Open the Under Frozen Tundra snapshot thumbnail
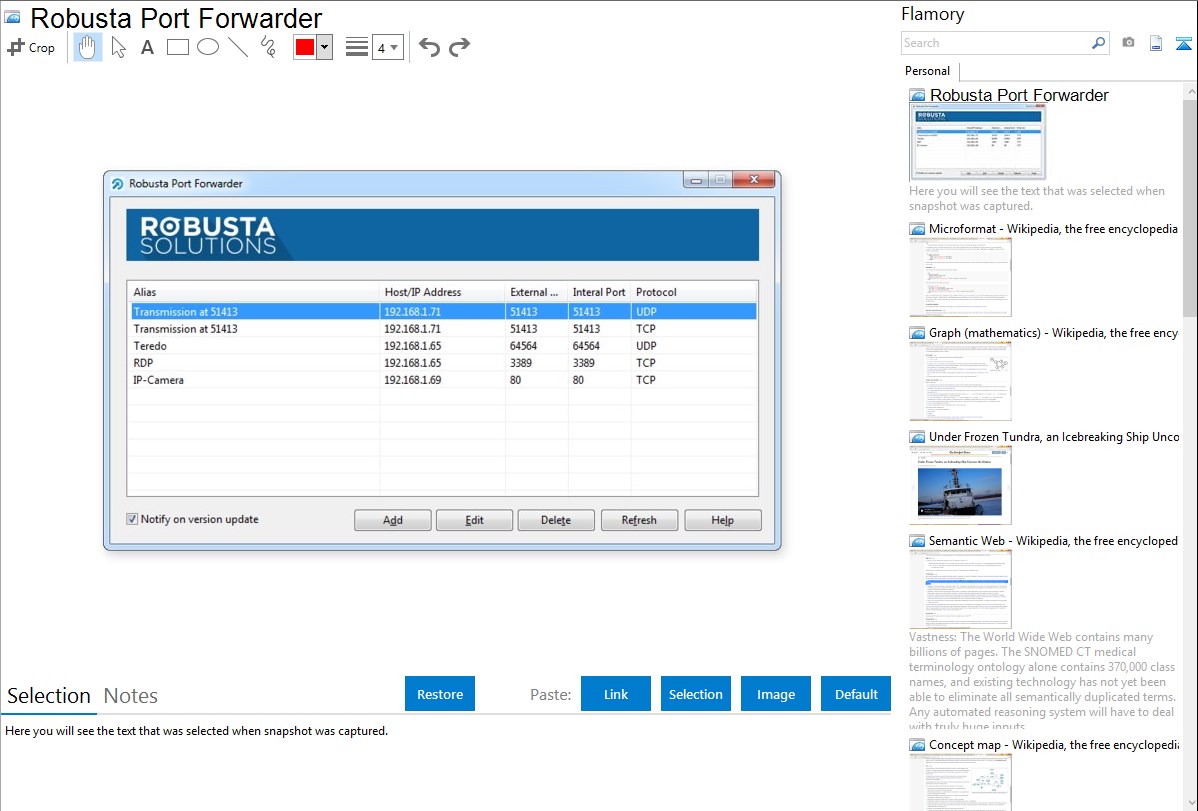1198x811 pixels. (x=960, y=485)
